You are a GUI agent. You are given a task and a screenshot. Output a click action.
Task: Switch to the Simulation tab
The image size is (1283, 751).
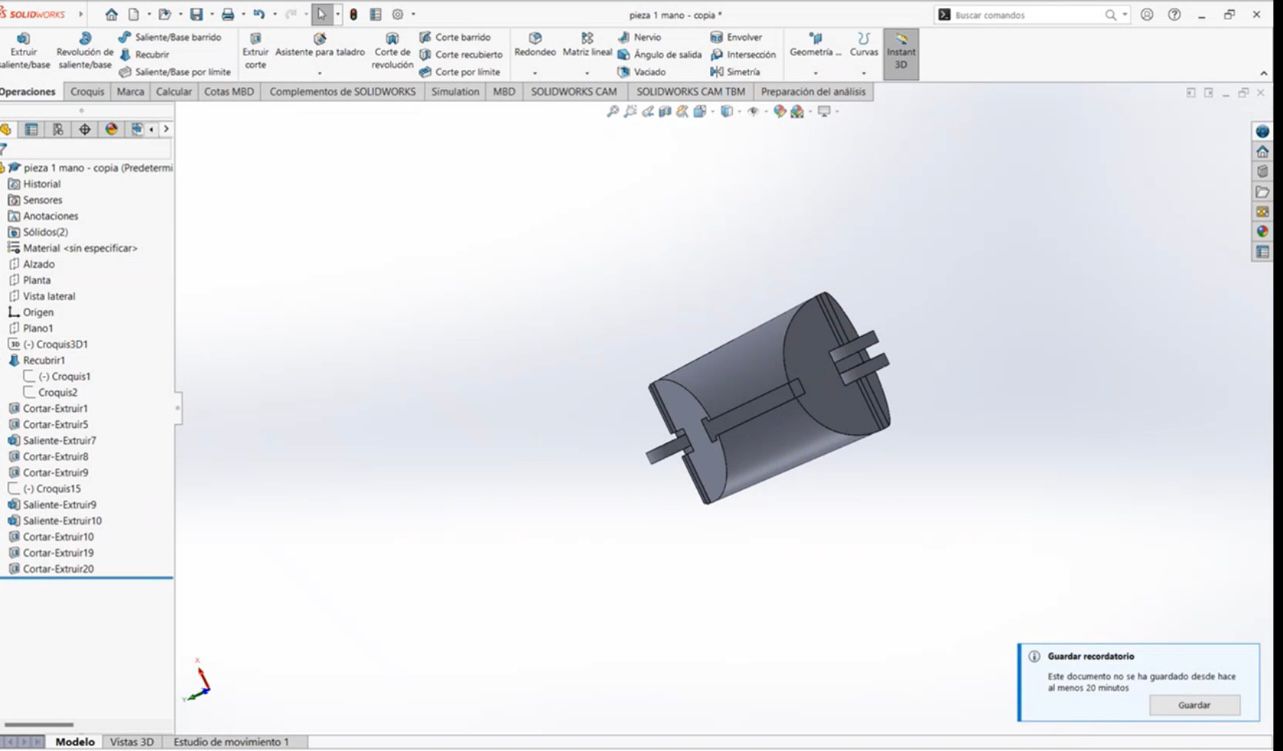(x=455, y=92)
